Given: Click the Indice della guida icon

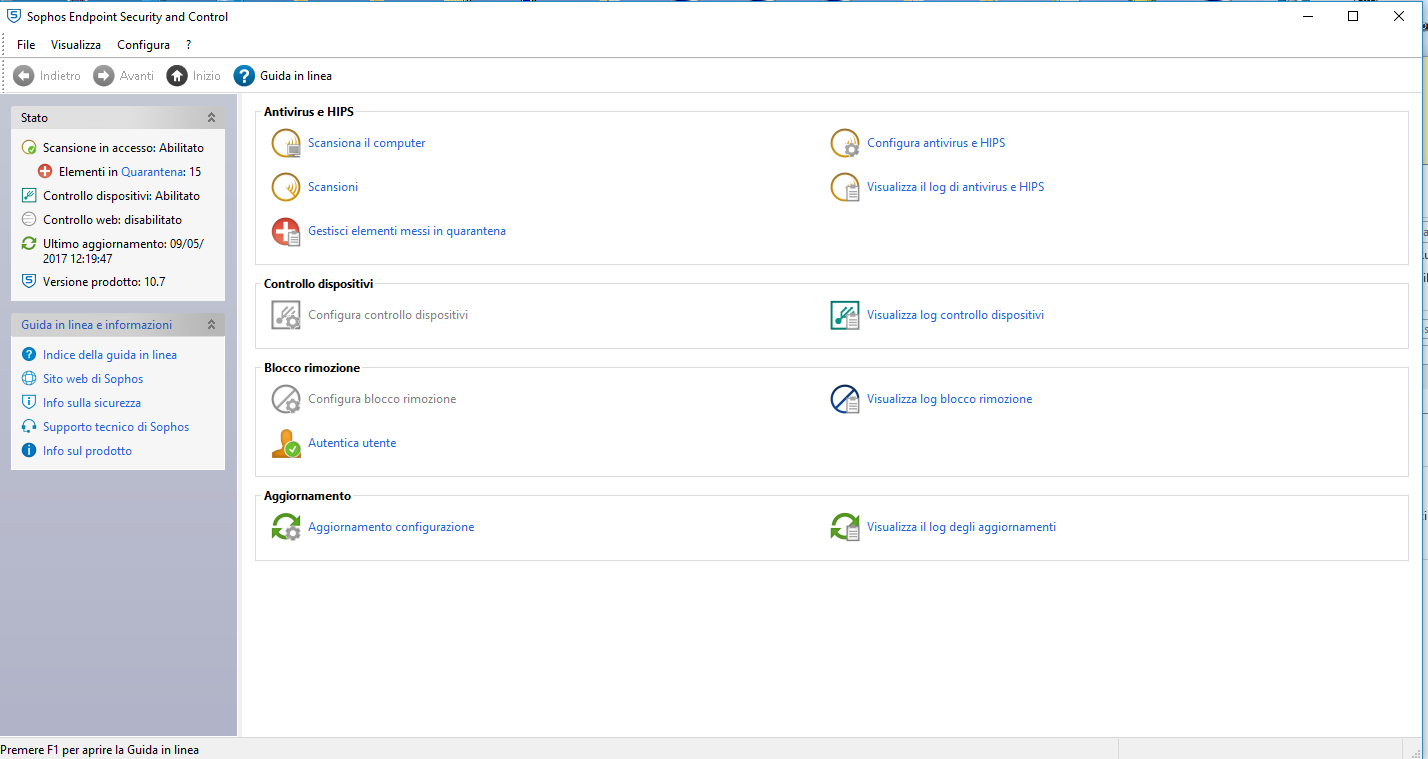Looking at the screenshot, I should [x=29, y=355].
